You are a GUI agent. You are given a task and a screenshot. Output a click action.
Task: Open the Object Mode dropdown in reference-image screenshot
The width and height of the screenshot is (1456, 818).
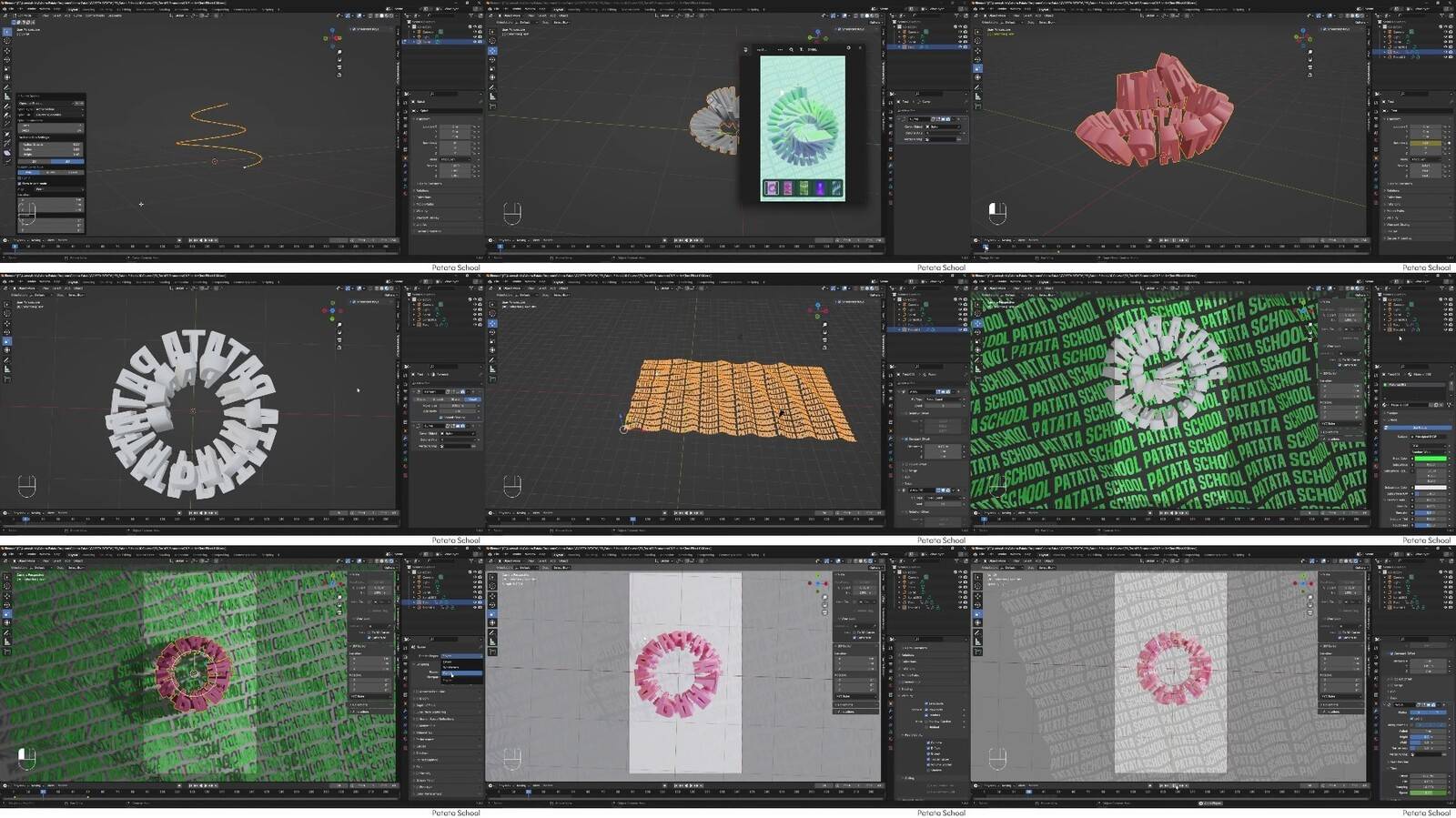[x=512, y=15]
